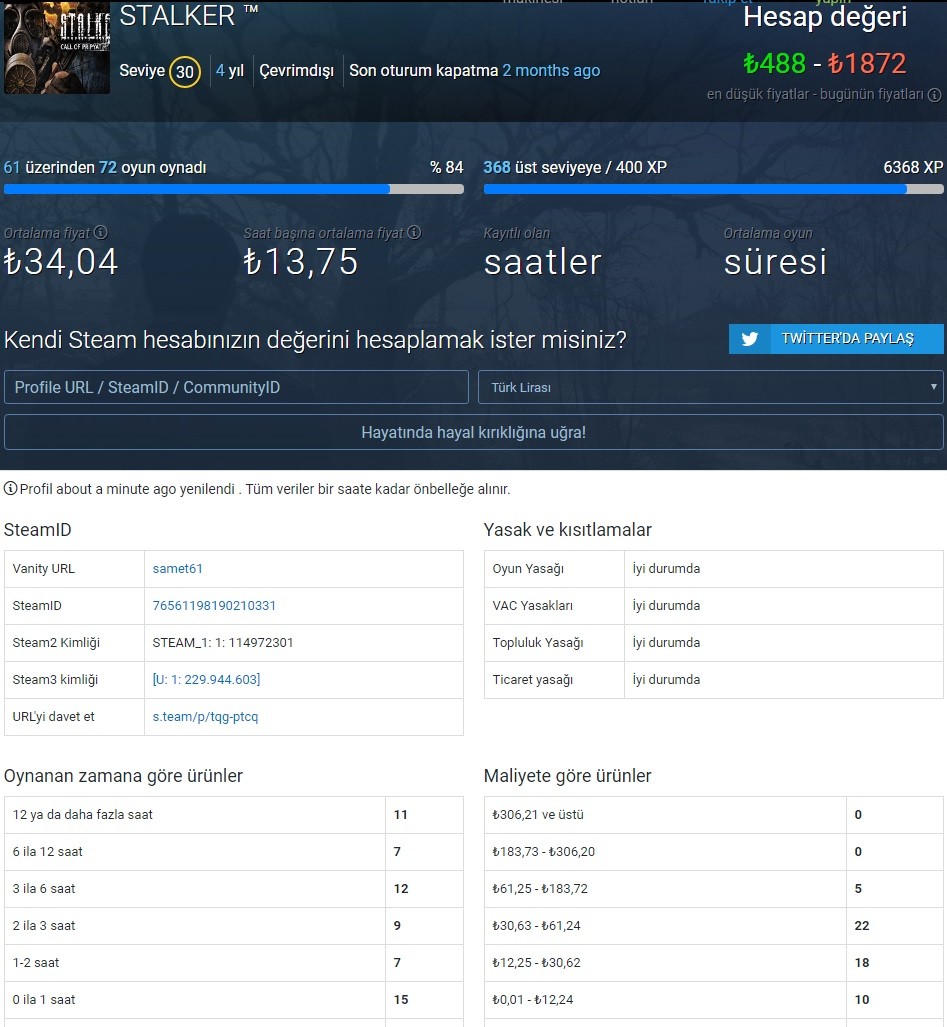Click the '2 ila 3 saat' row
This screenshot has height=1027, width=947.
(x=234, y=925)
